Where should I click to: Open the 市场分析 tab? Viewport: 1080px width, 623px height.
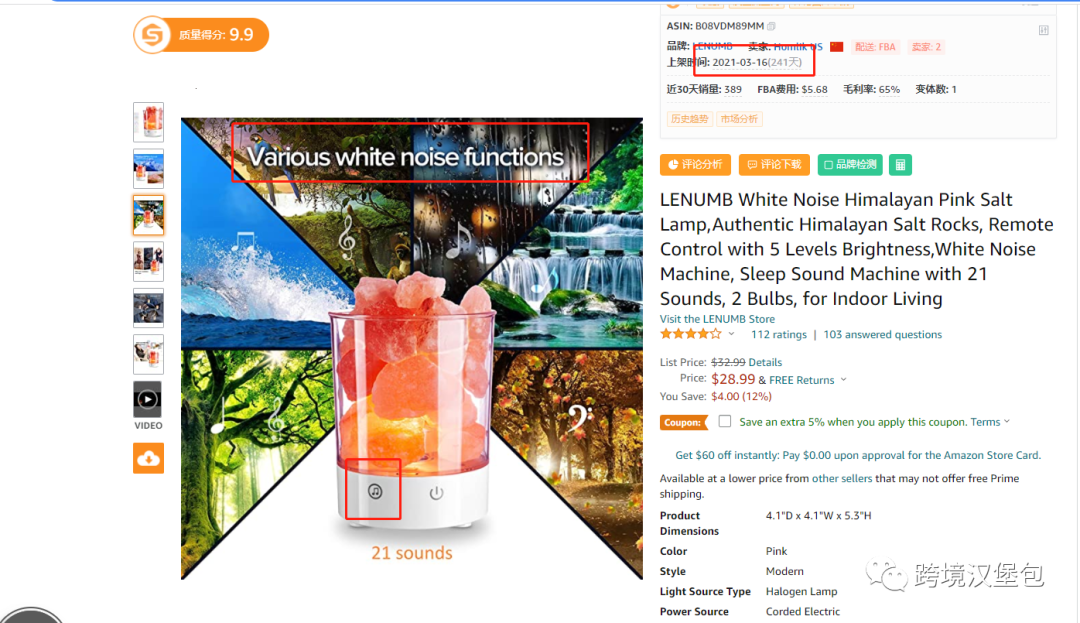[x=739, y=119]
